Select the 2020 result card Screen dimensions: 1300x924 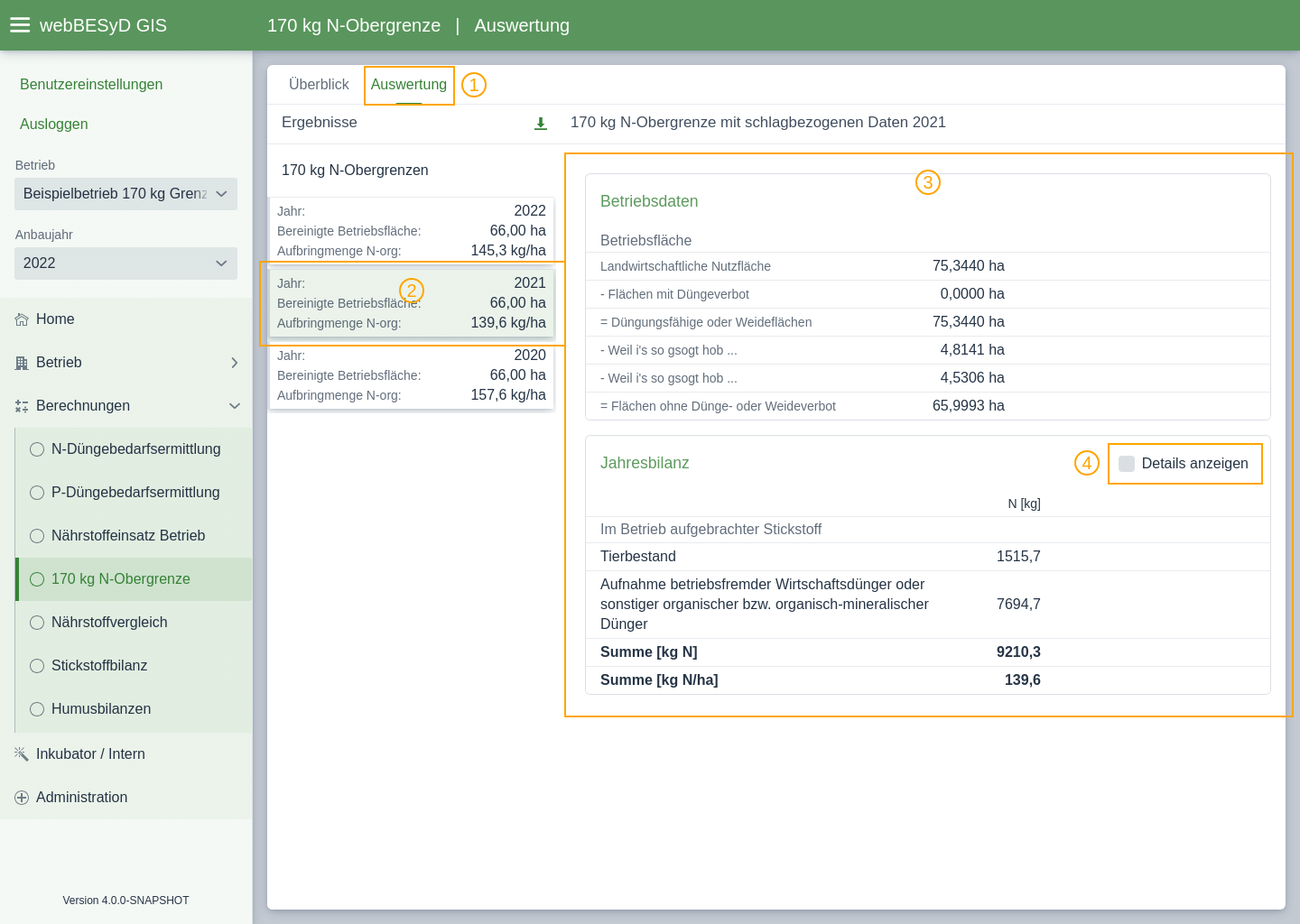click(412, 375)
